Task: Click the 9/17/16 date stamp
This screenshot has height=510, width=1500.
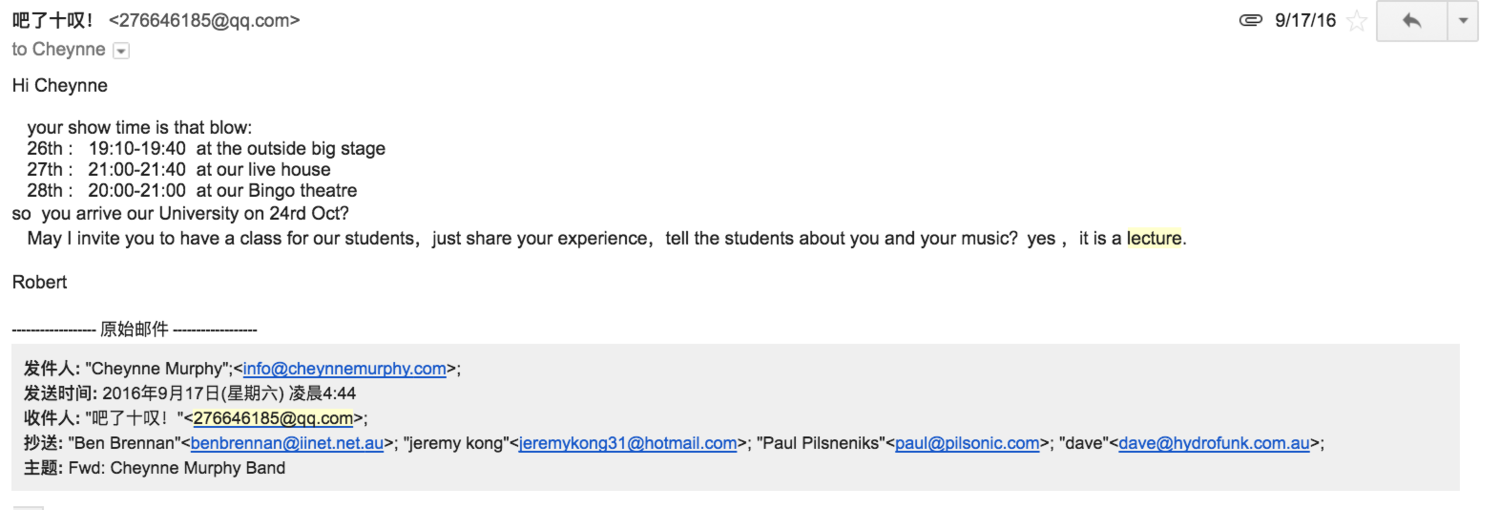Action: coord(1305,20)
